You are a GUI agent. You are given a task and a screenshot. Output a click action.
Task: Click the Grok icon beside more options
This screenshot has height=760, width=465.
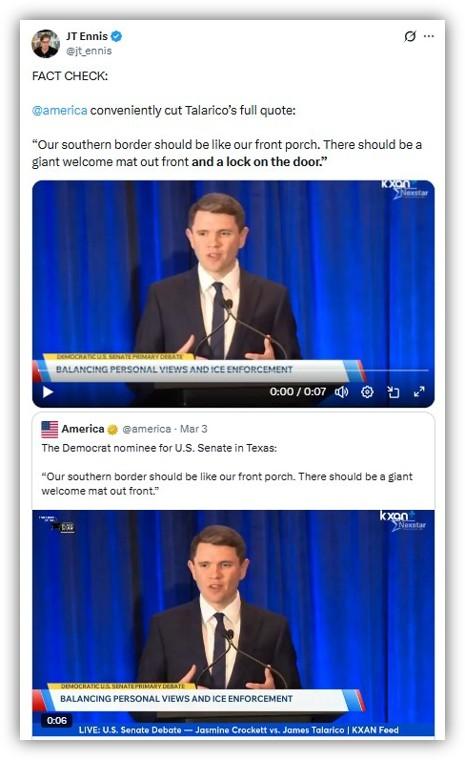point(410,36)
